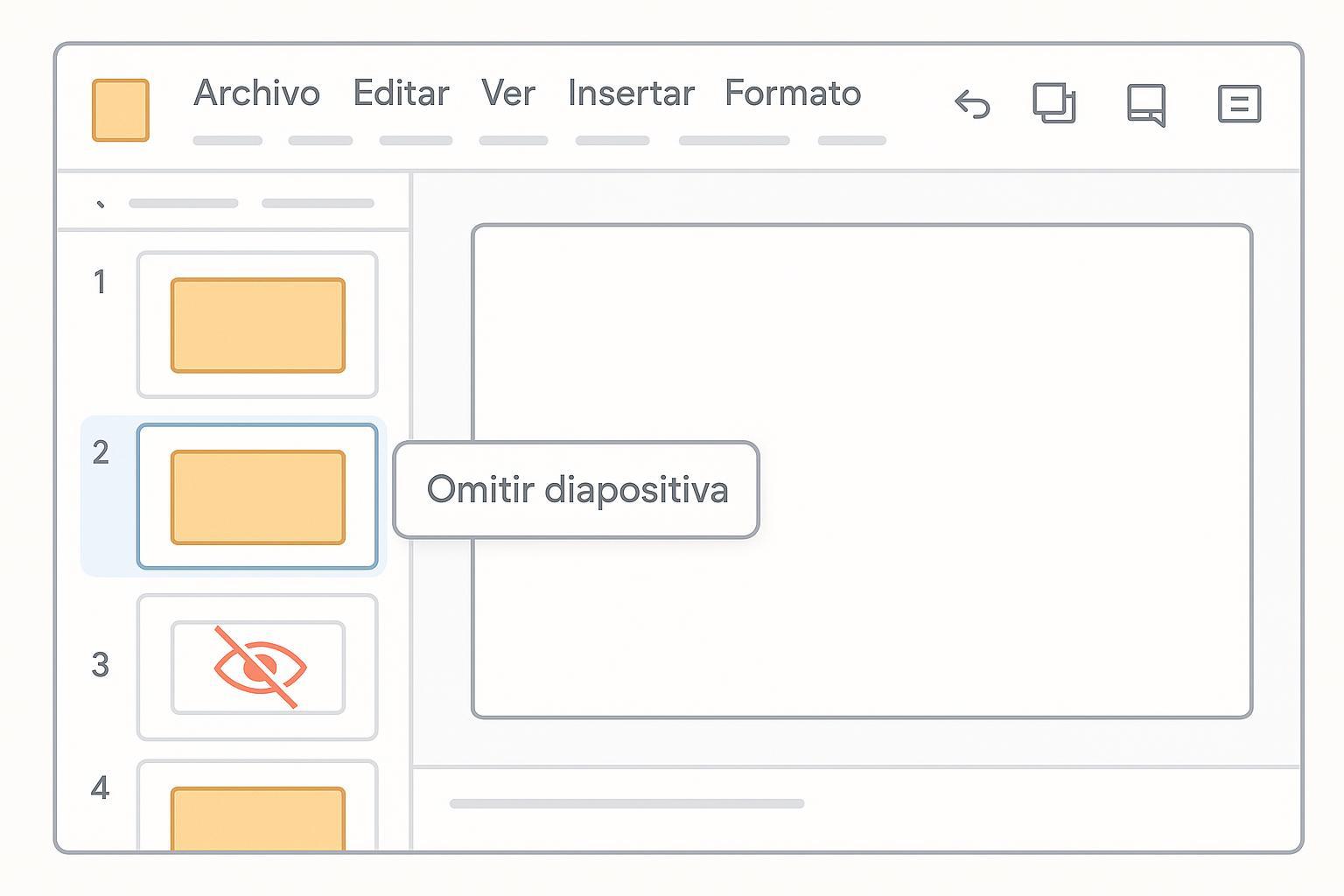Open the Archivo menu

point(256,94)
